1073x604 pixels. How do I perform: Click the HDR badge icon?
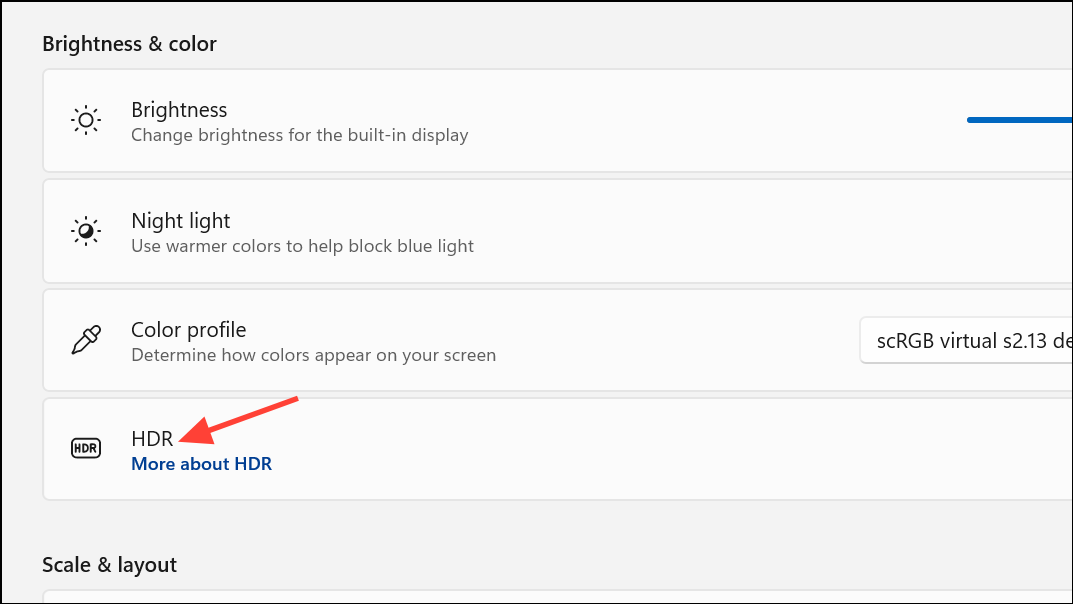(86, 448)
